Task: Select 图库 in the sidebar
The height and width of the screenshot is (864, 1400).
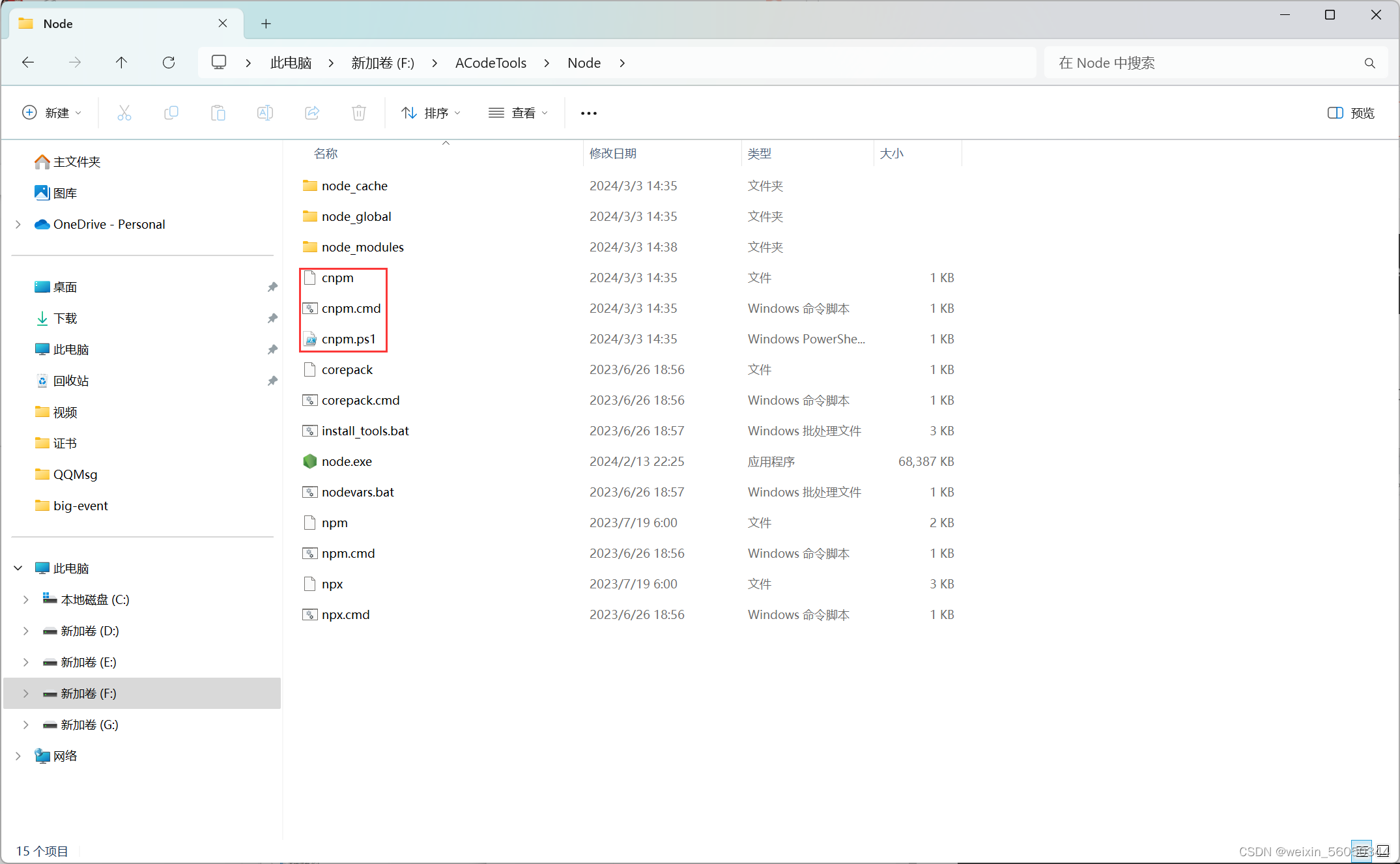Action: (x=56, y=193)
